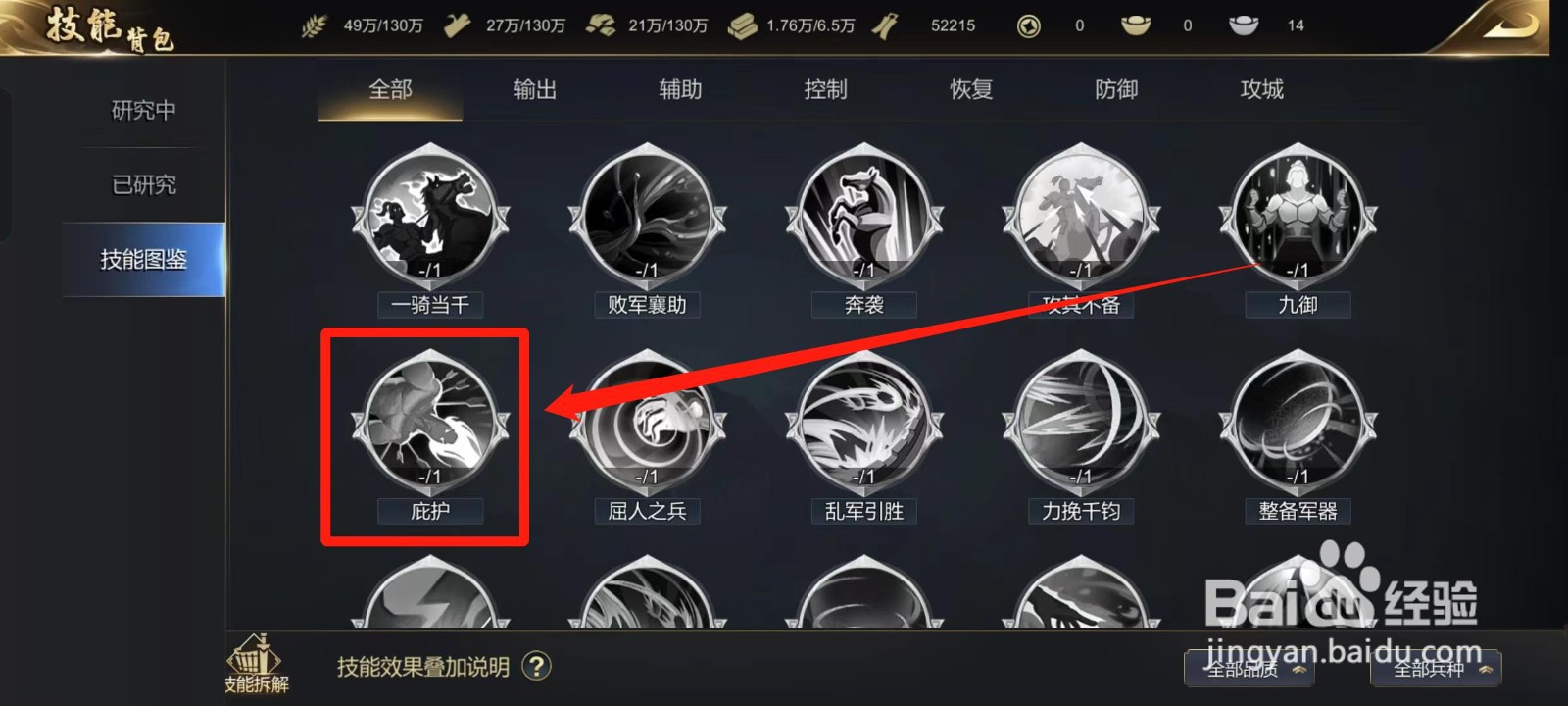Expand the 全部兵种 troop type dropdown
The image size is (1568, 706).
pyautogui.click(x=1436, y=669)
